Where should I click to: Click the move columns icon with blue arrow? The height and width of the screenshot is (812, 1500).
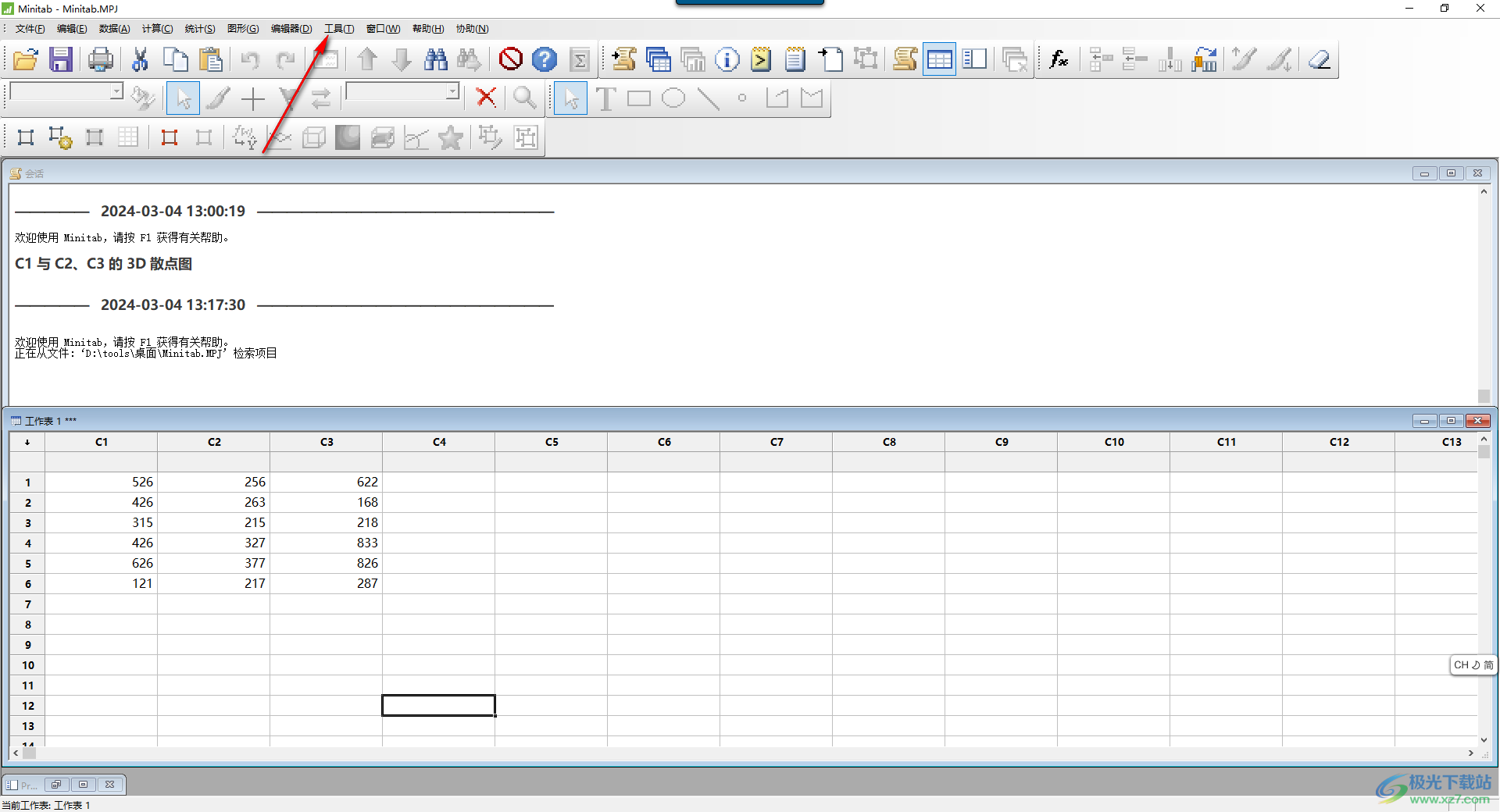(1205, 59)
